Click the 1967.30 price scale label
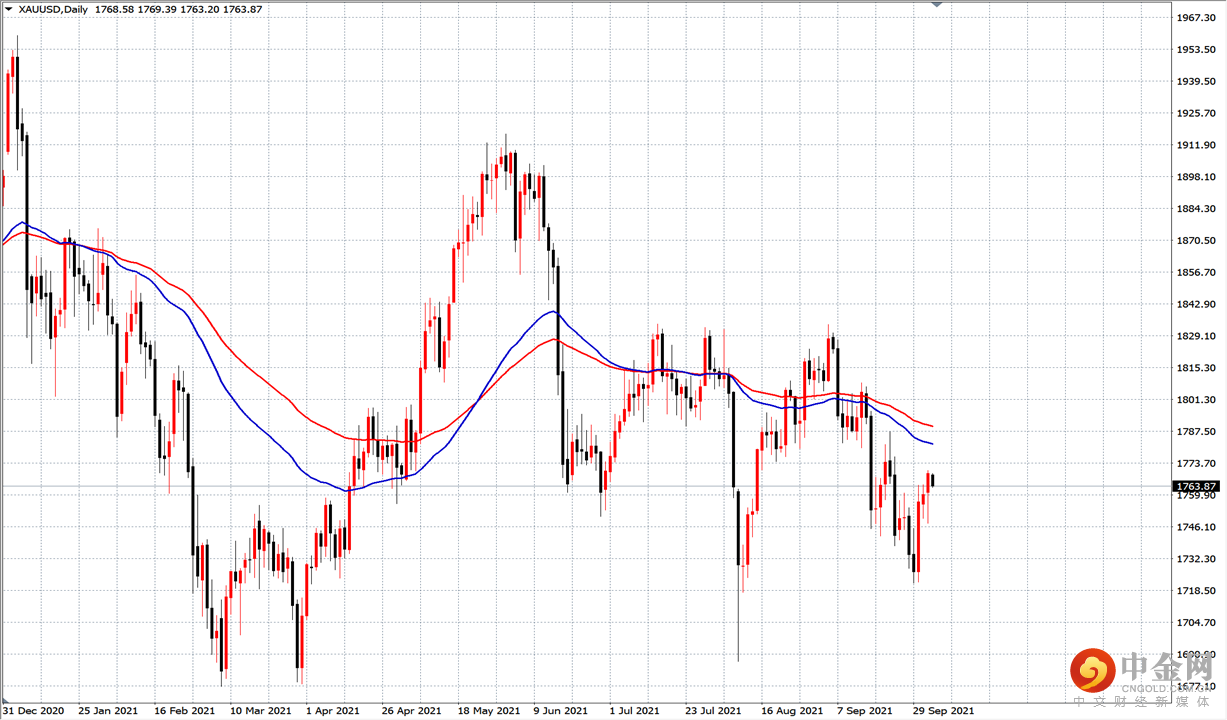Viewport: 1227px width, 720px height. pyautogui.click(x=1196, y=17)
